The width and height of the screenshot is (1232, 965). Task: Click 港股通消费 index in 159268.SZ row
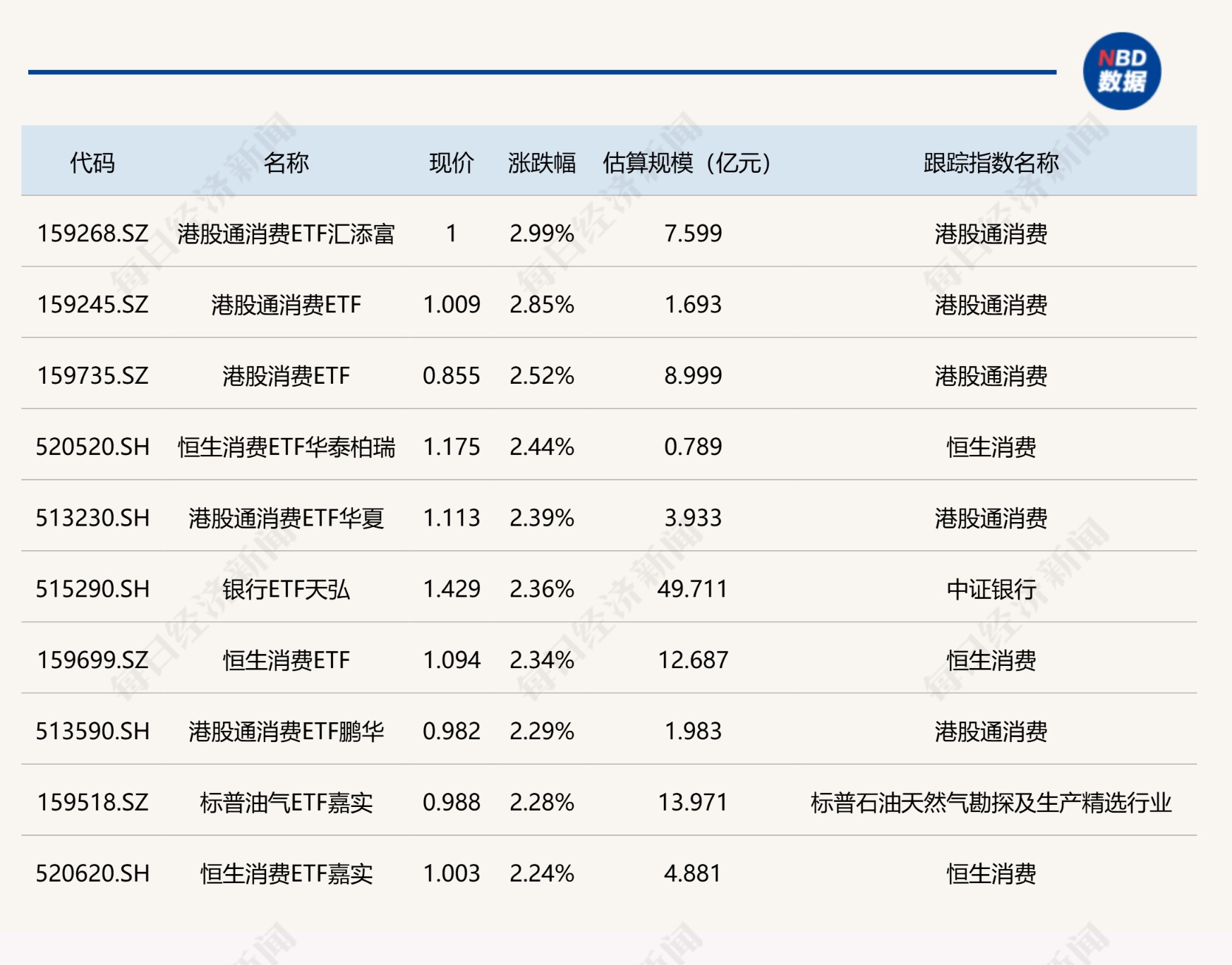991,233
